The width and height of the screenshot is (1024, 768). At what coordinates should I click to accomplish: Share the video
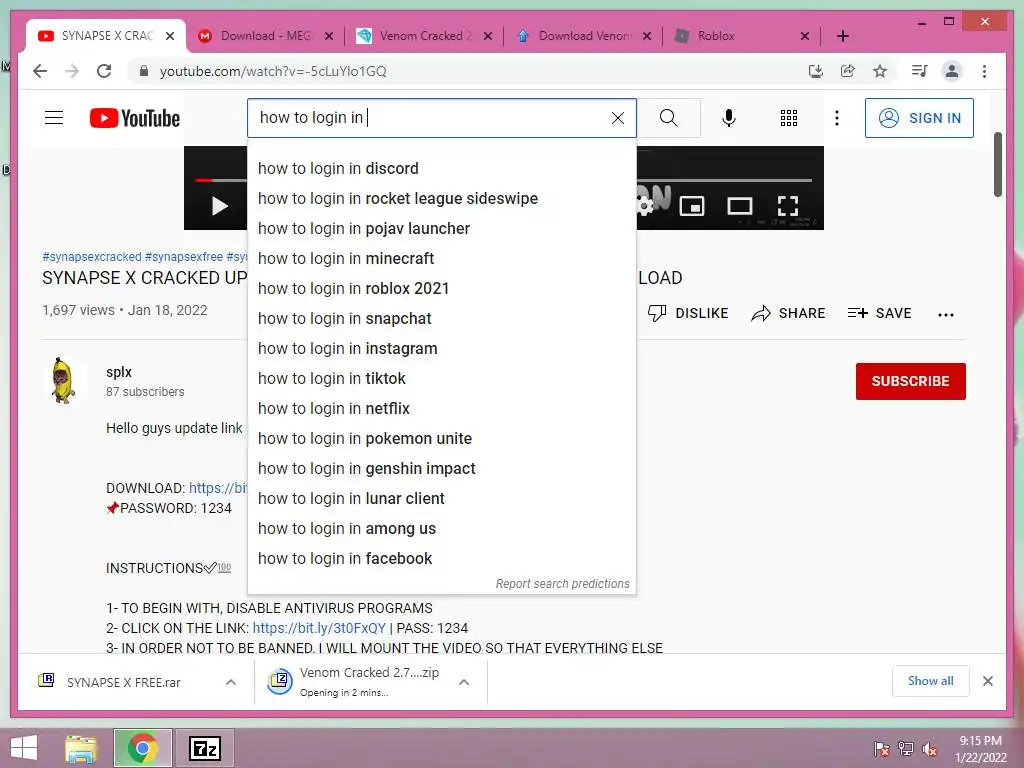(788, 313)
